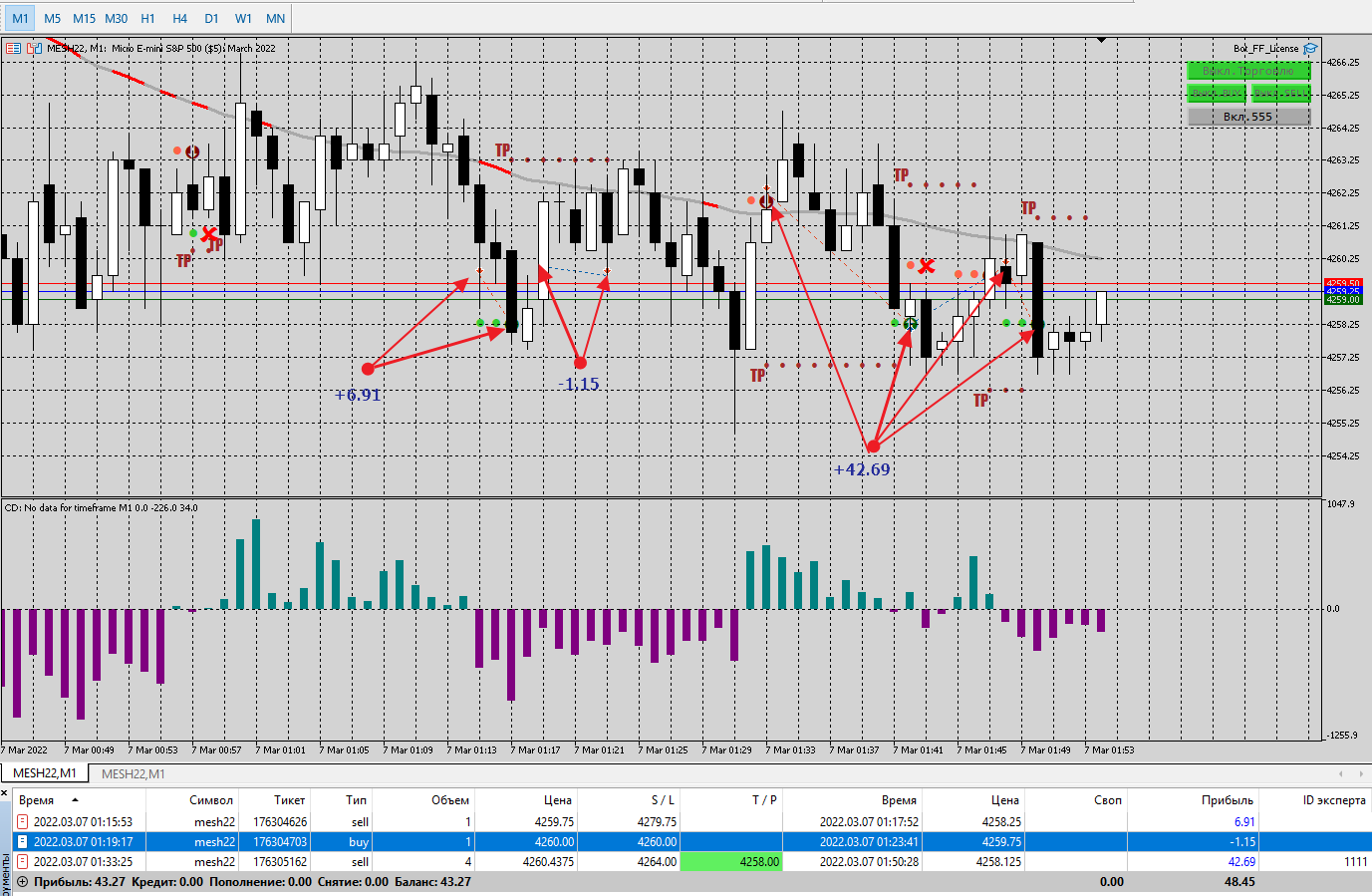Image resolution: width=1372 pixels, height=896 pixels.
Task: Switch to the second MESH22,M1 chart tab
Action: (x=134, y=773)
